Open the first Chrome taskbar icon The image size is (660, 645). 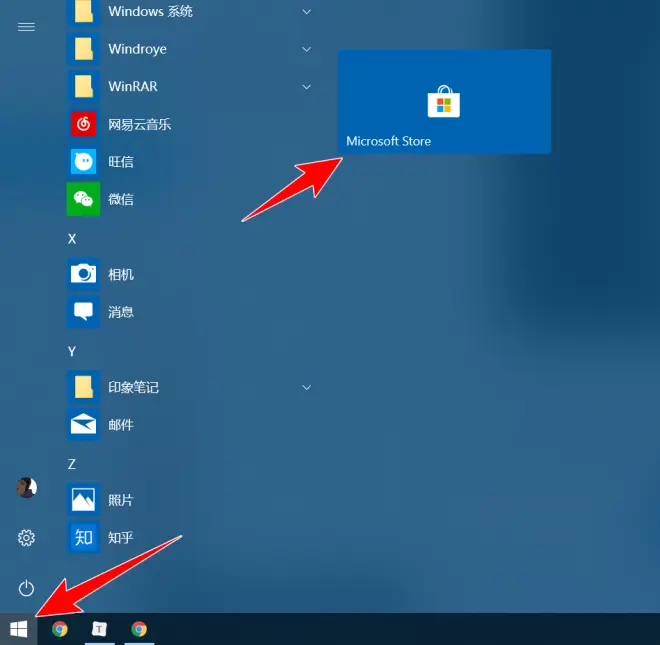point(60,629)
